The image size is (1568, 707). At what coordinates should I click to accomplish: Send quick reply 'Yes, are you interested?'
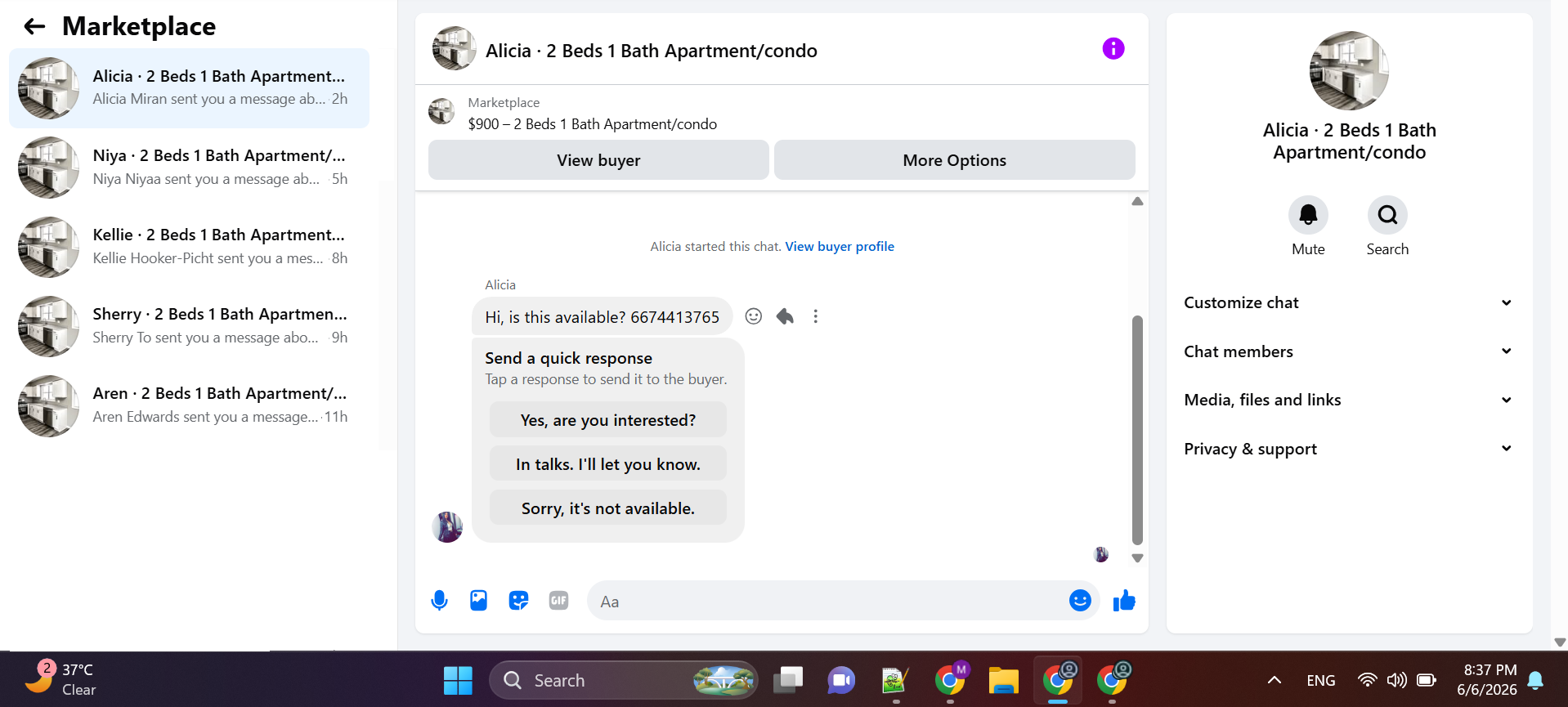click(607, 420)
